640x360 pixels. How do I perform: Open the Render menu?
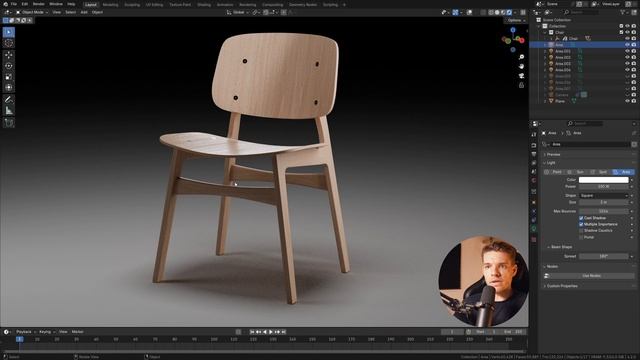point(38,4)
